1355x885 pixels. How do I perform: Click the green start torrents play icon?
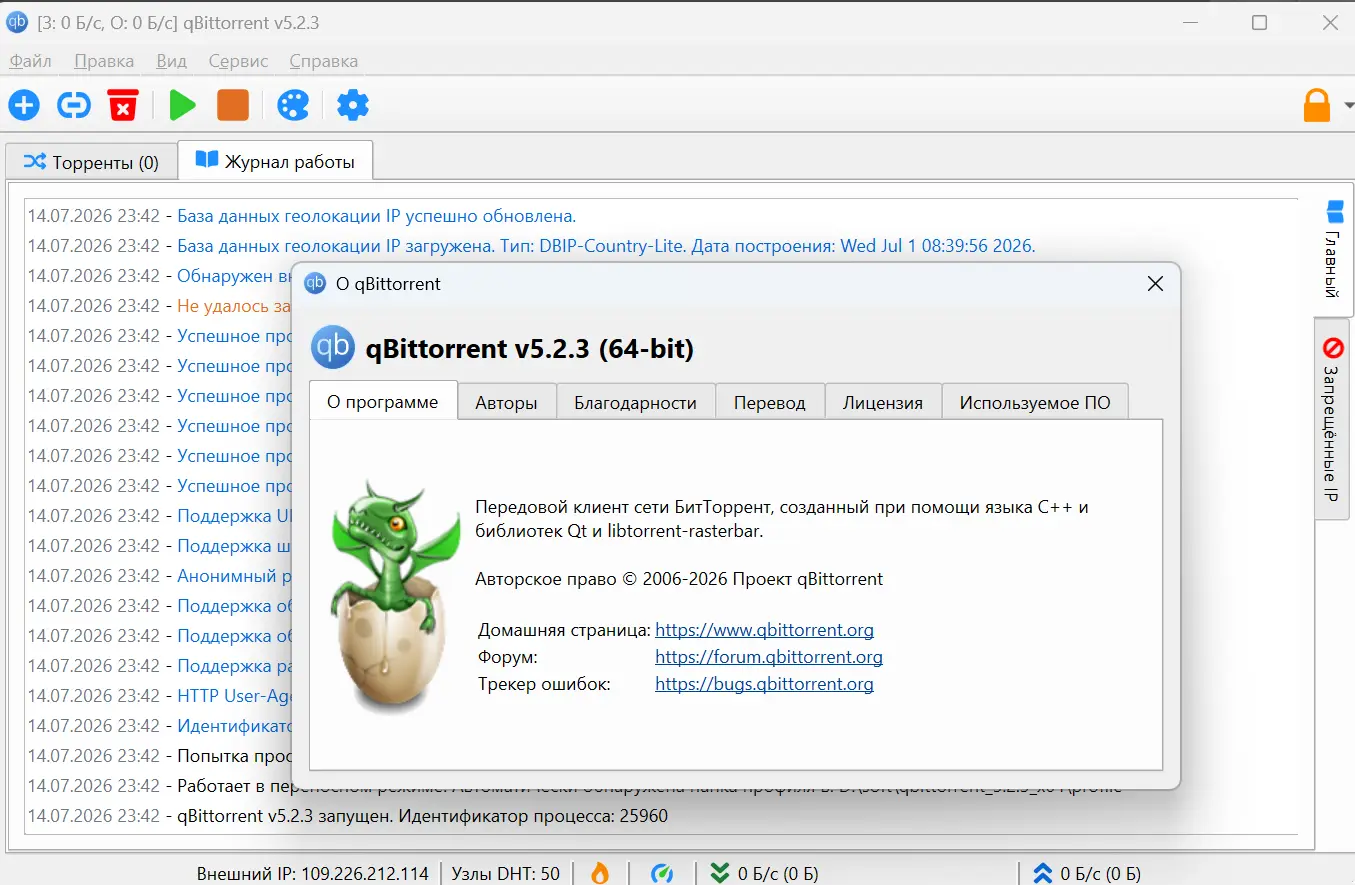(x=182, y=104)
